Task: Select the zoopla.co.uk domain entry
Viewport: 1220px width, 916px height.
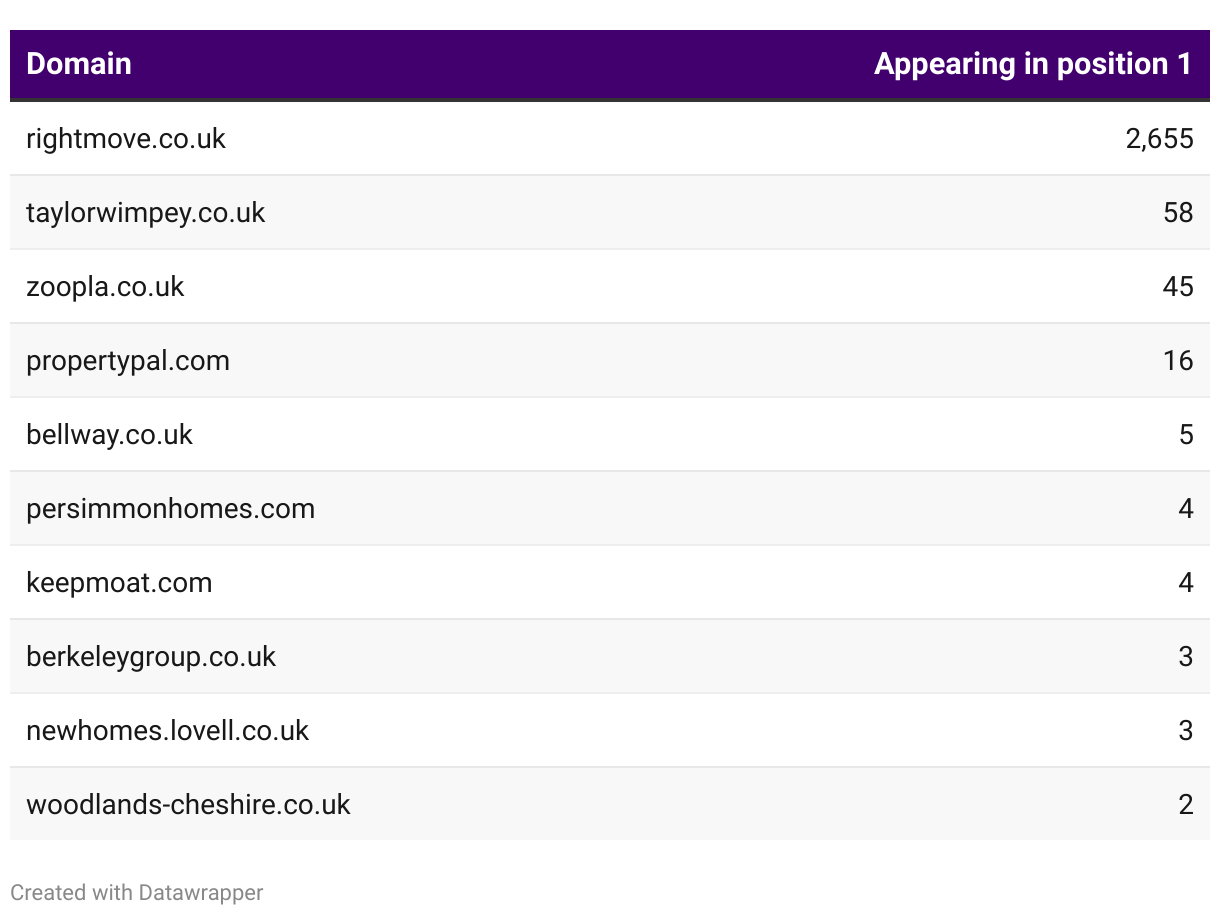Action: coord(105,286)
